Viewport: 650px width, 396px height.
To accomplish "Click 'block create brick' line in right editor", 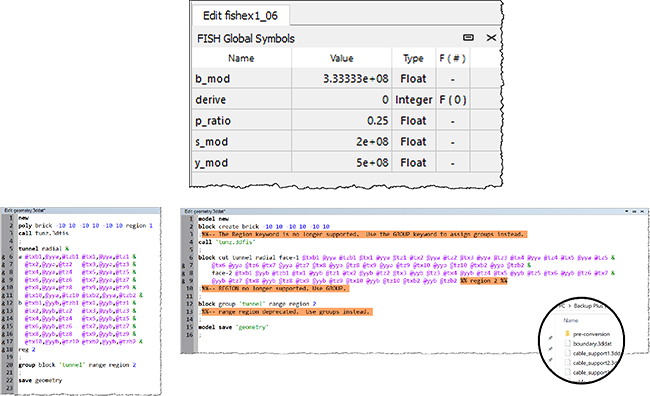I will 264,226.
